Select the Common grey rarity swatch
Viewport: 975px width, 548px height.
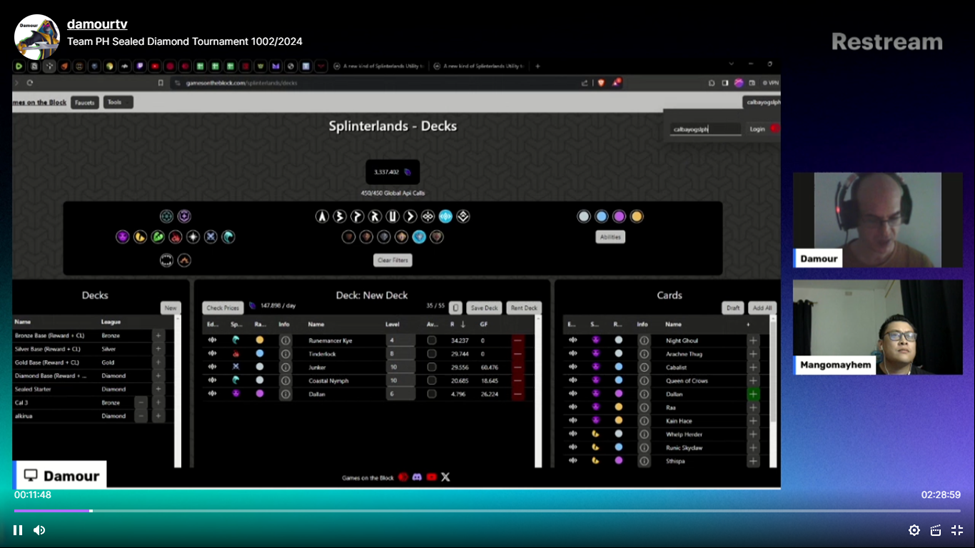583,216
